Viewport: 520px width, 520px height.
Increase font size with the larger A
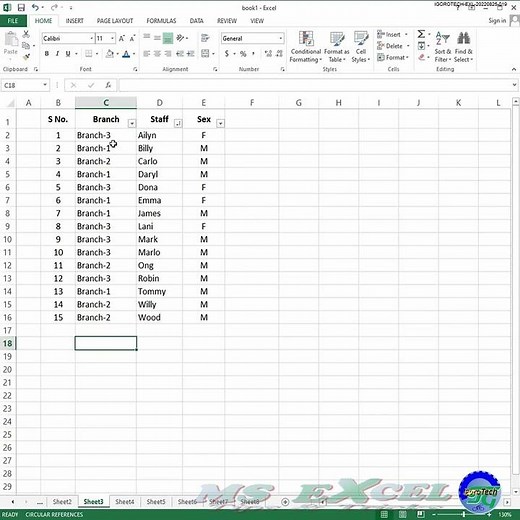tap(122, 38)
